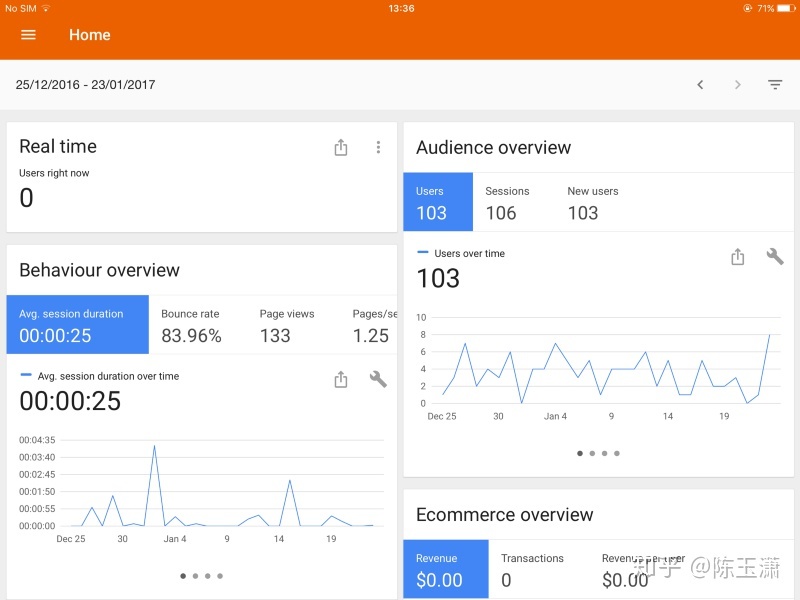Customize Avg. session duration chart with wrench
Viewport: 800px width, 600px height.
[378, 379]
